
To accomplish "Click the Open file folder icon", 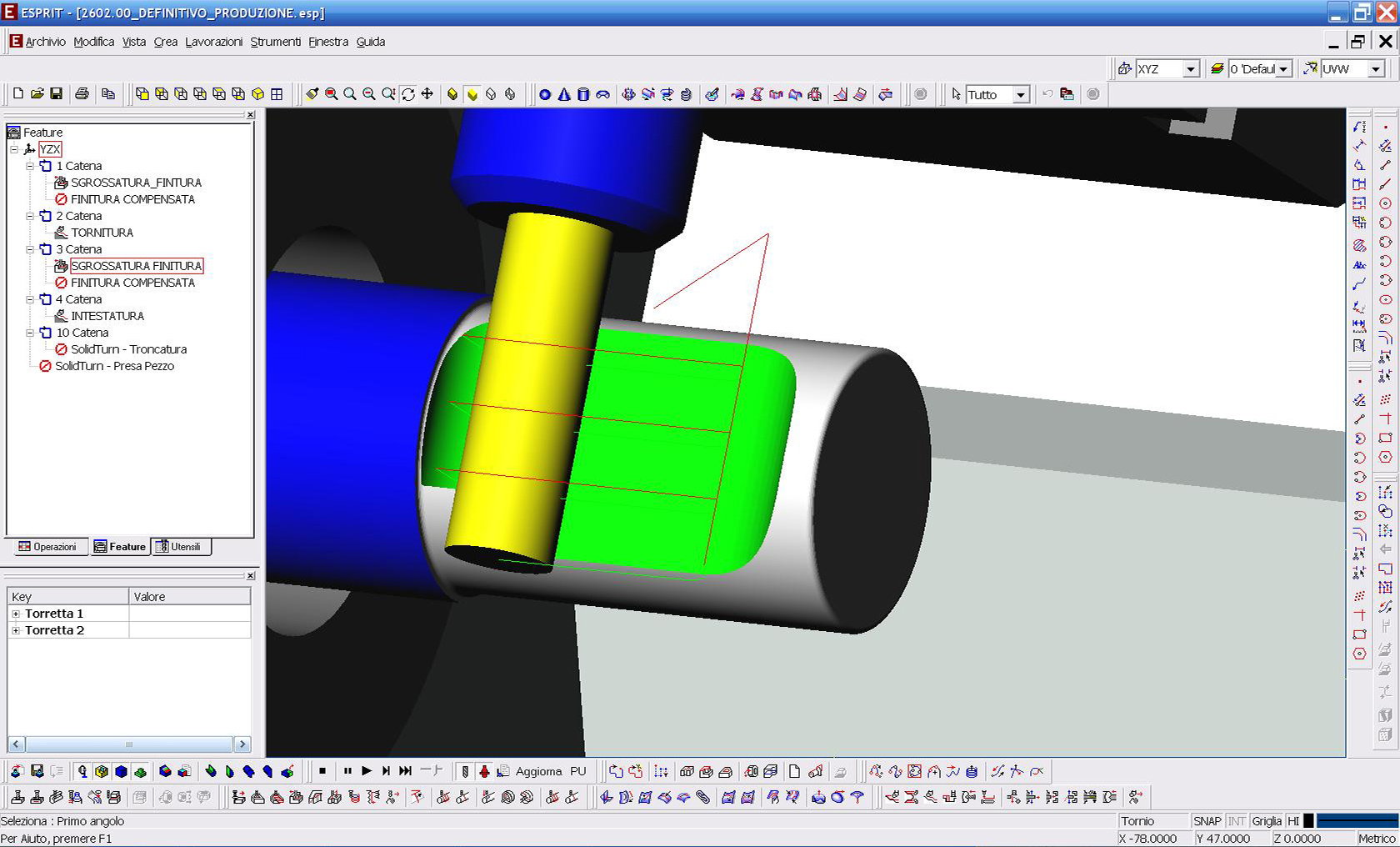I will tap(37, 94).
